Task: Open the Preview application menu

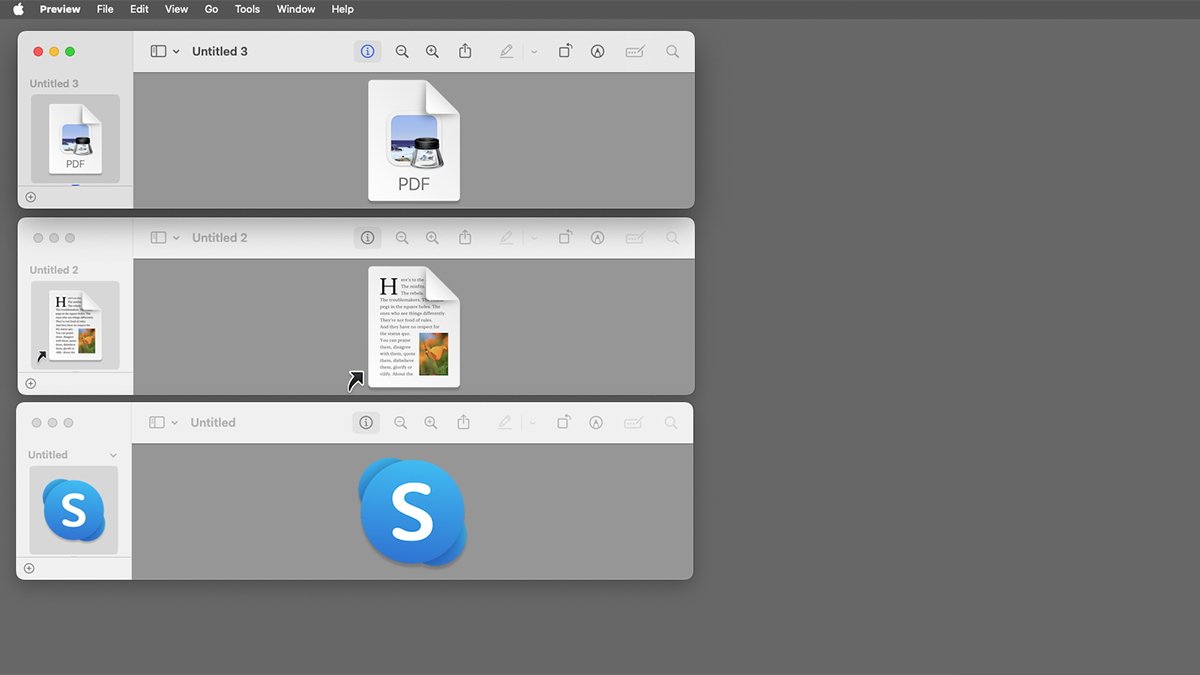Action: (60, 9)
